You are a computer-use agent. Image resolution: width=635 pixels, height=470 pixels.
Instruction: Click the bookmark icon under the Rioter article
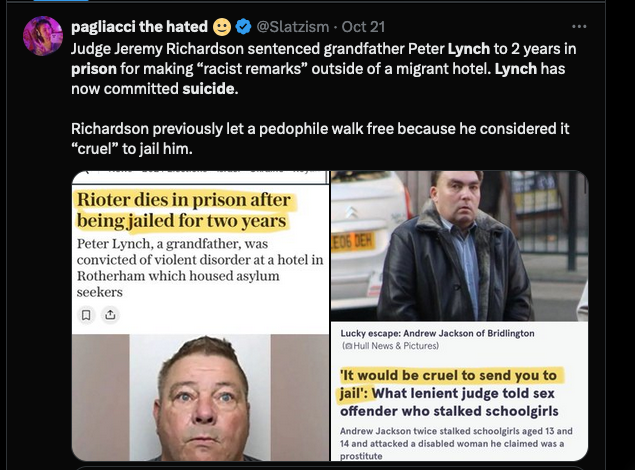pyautogui.click(x=86, y=315)
